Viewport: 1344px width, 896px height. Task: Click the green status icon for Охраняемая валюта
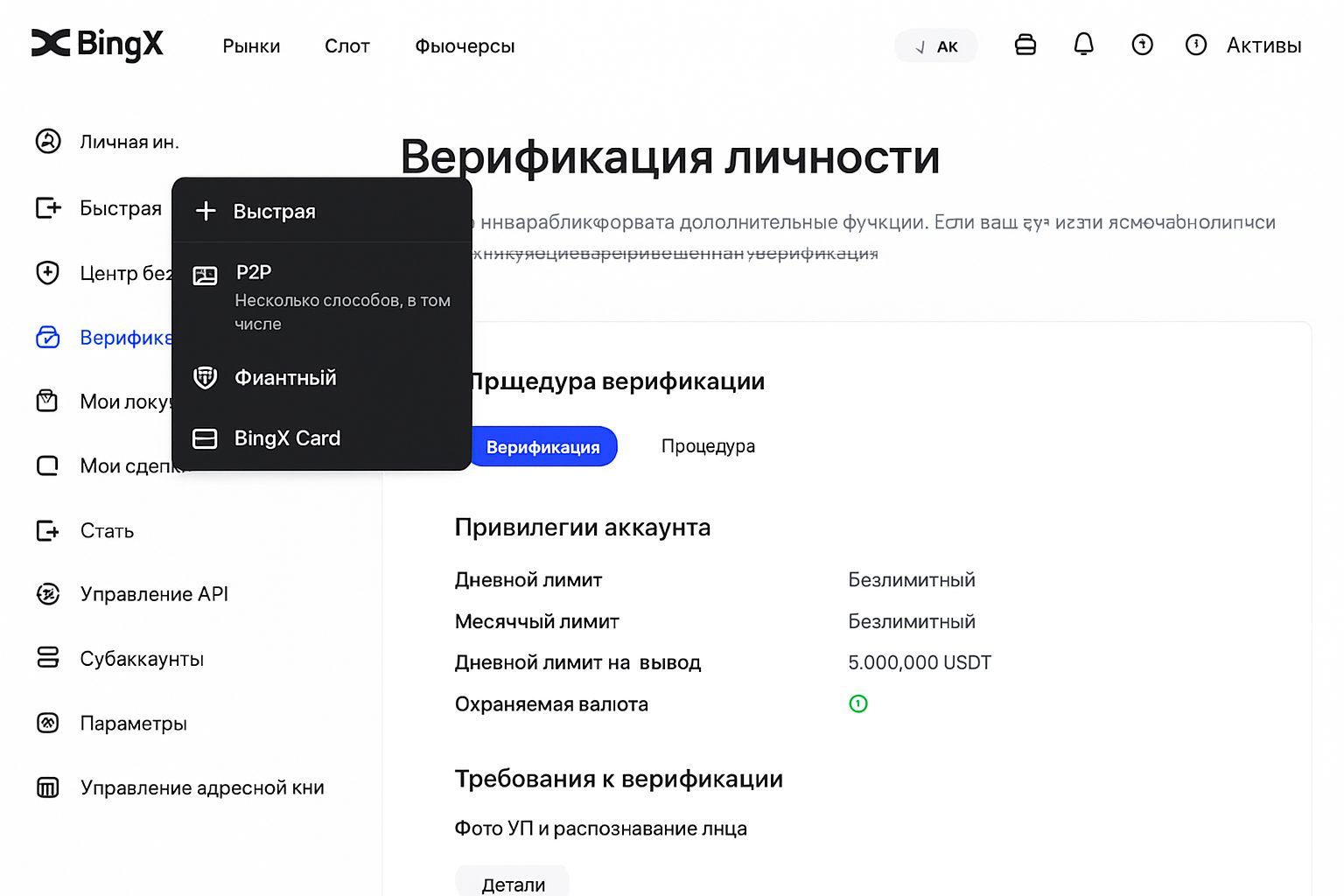[x=858, y=703]
